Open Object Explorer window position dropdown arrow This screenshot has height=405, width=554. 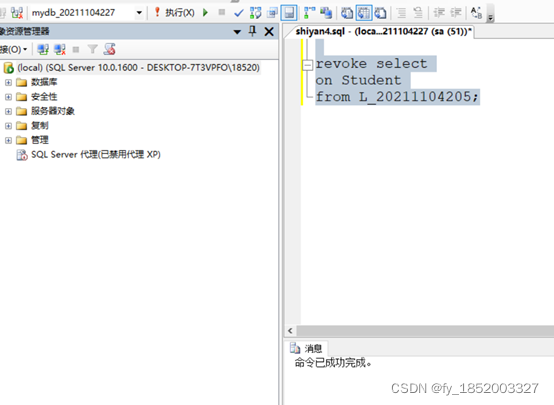(237, 32)
